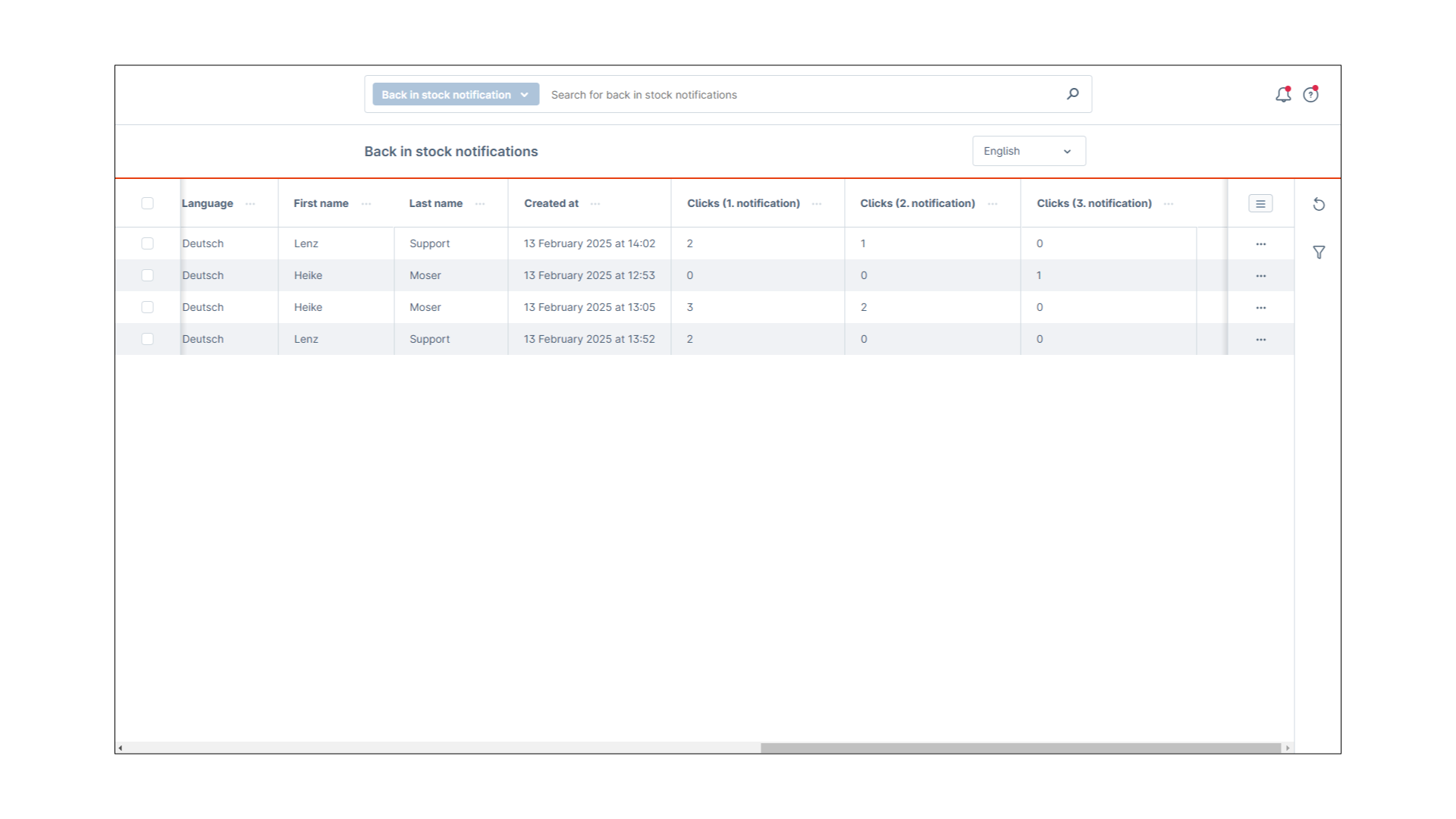Enable the checkbox for Heike Moser 12:53
Screen dimensions: 1456x819
(x=147, y=275)
